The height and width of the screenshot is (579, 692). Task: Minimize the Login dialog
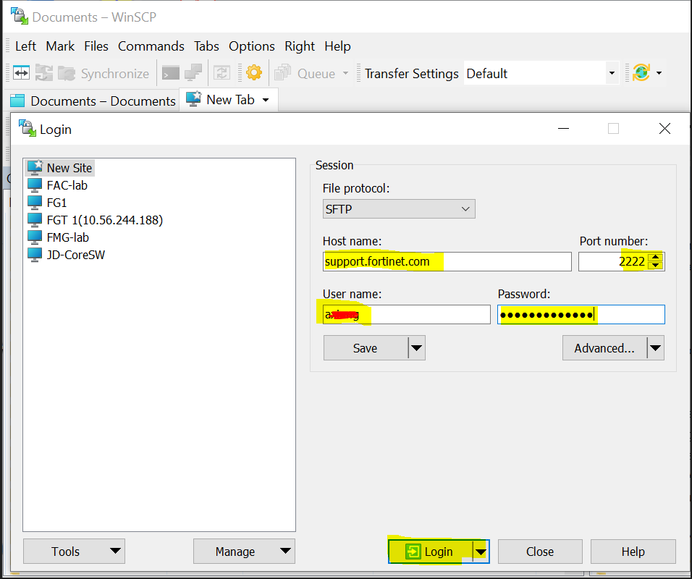pyautogui.click(x=564, y=128)
